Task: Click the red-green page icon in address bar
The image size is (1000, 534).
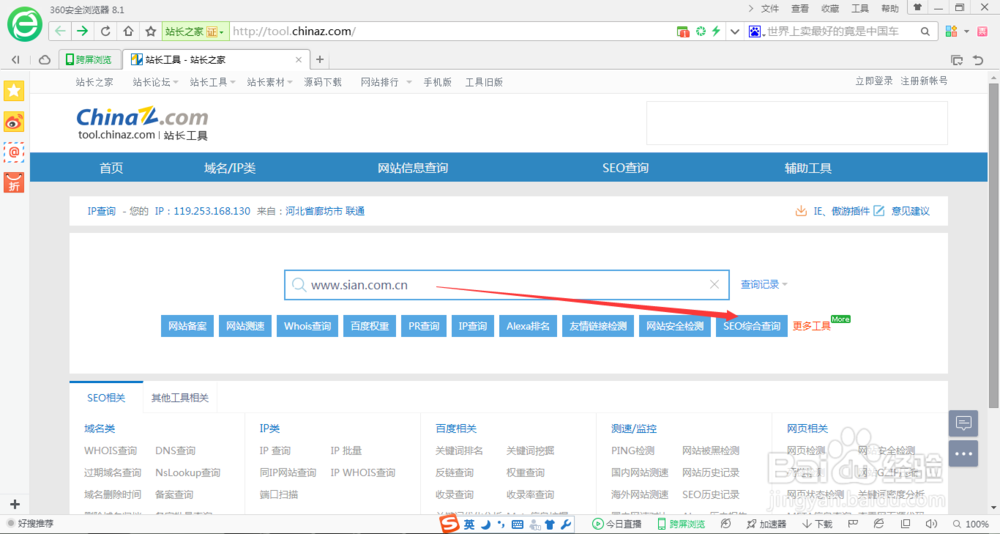Action: (x=683, y=31)
